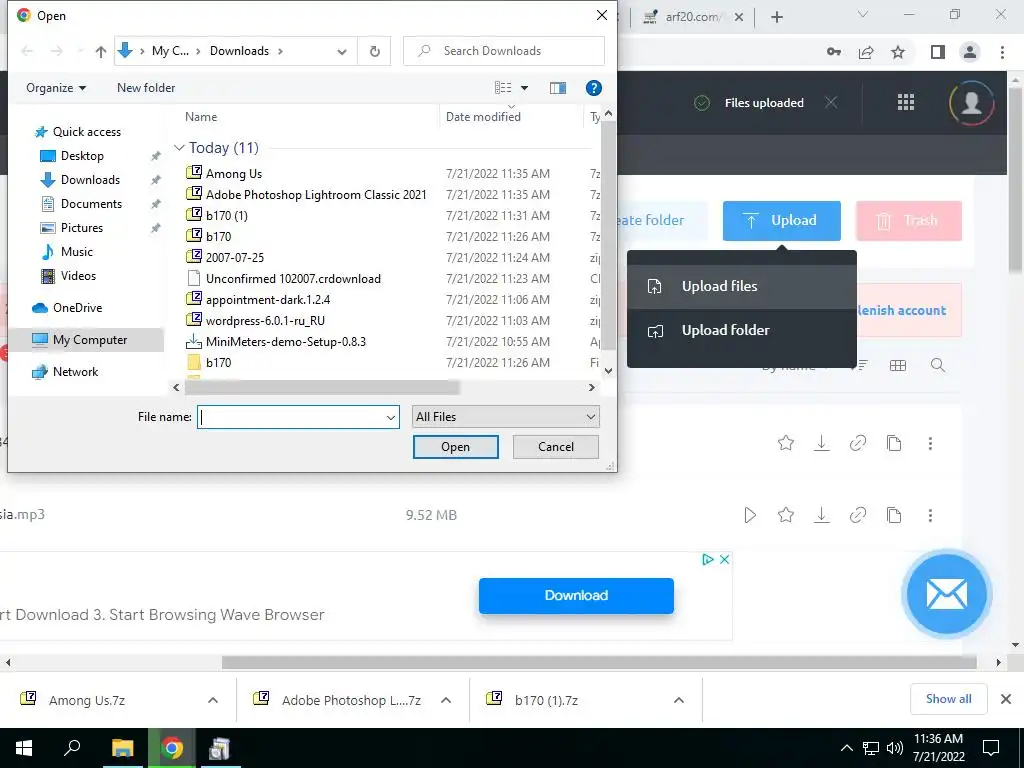Open the Organize menu

(56, 88)
